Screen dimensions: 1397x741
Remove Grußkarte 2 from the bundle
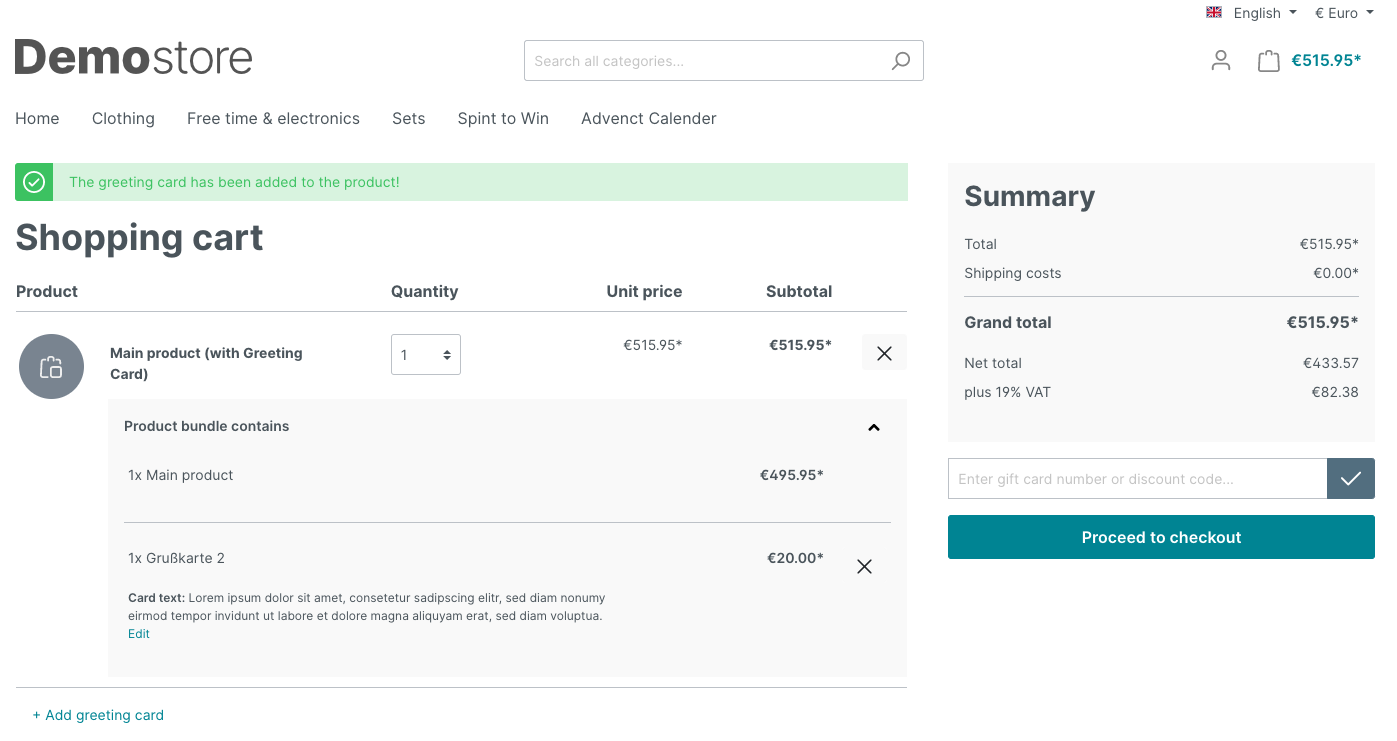point(865,567)
